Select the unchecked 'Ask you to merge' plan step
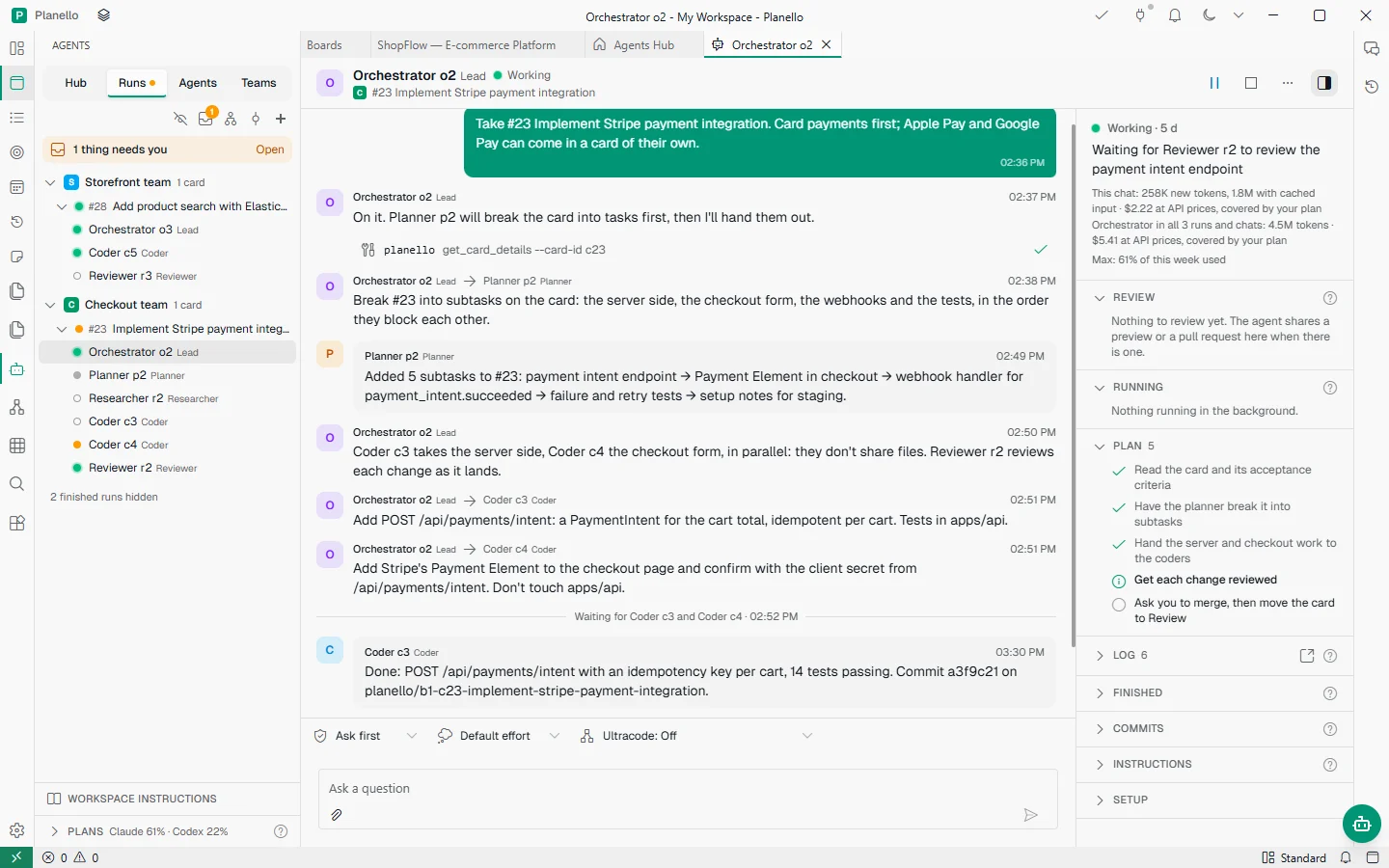The image size is (1389, 868). (x=1119, y=605)
